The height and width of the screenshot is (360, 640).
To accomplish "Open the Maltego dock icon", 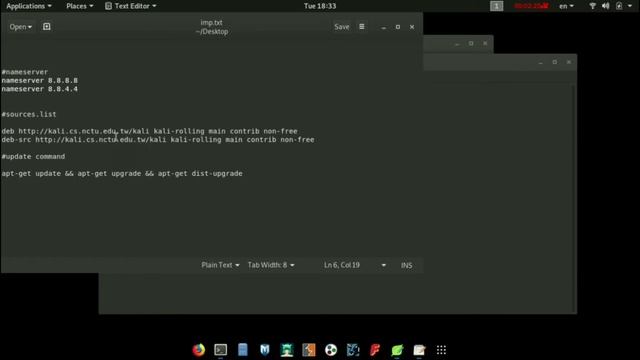I will [331, 350].
